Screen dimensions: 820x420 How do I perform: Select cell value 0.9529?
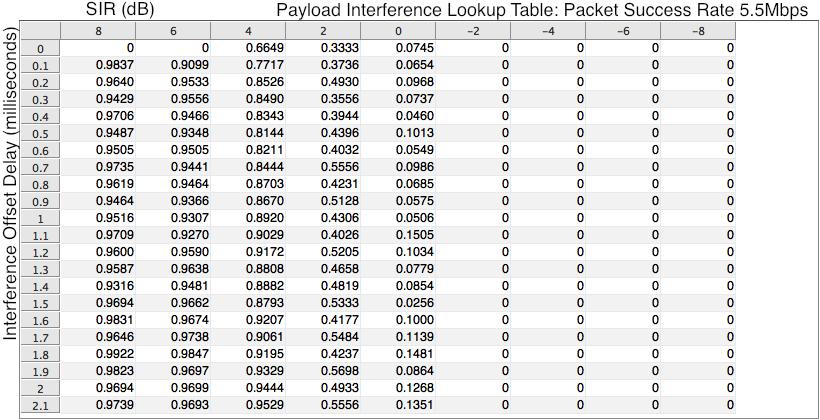click(248, 405)
